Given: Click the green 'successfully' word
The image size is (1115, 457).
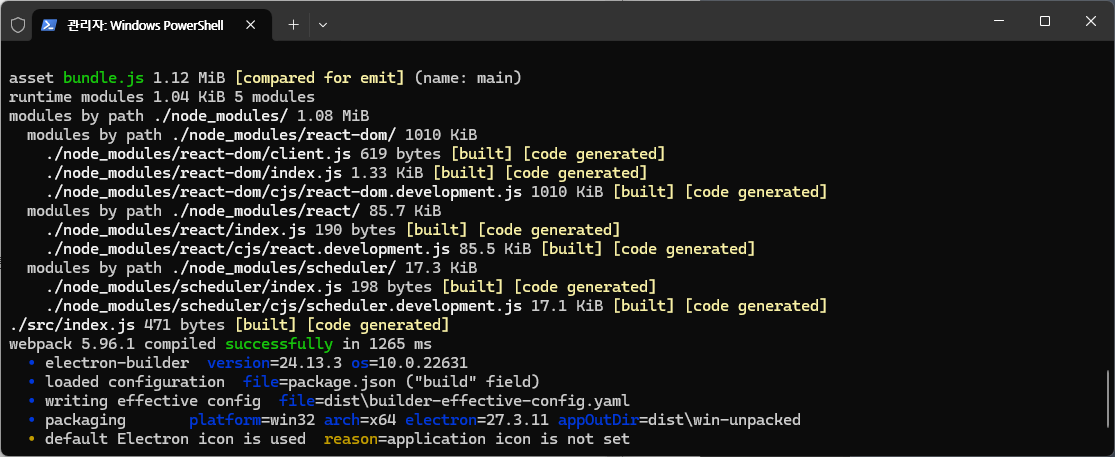Looking at the screenshot, I should coord(278,344).
